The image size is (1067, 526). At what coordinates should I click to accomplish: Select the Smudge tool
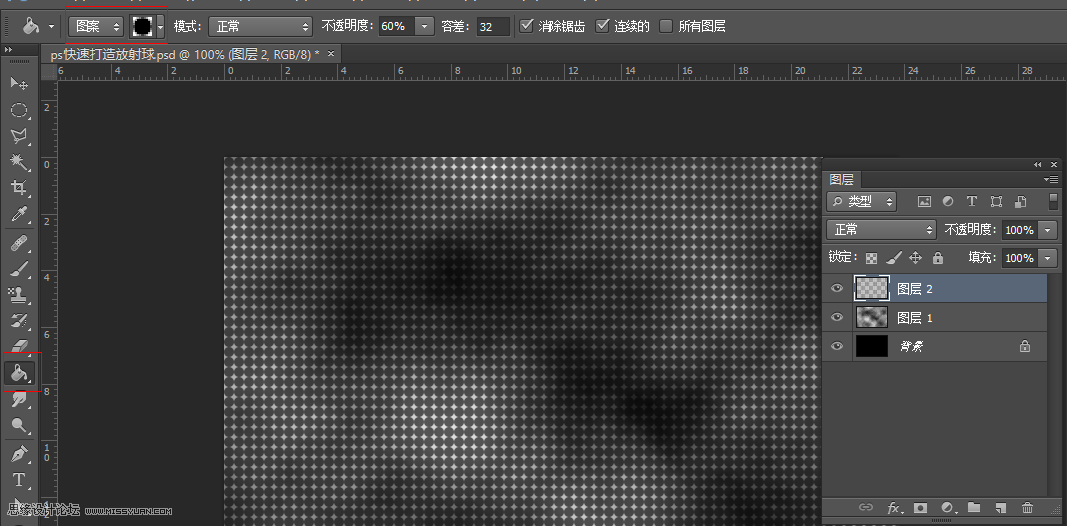click(19, 399)
